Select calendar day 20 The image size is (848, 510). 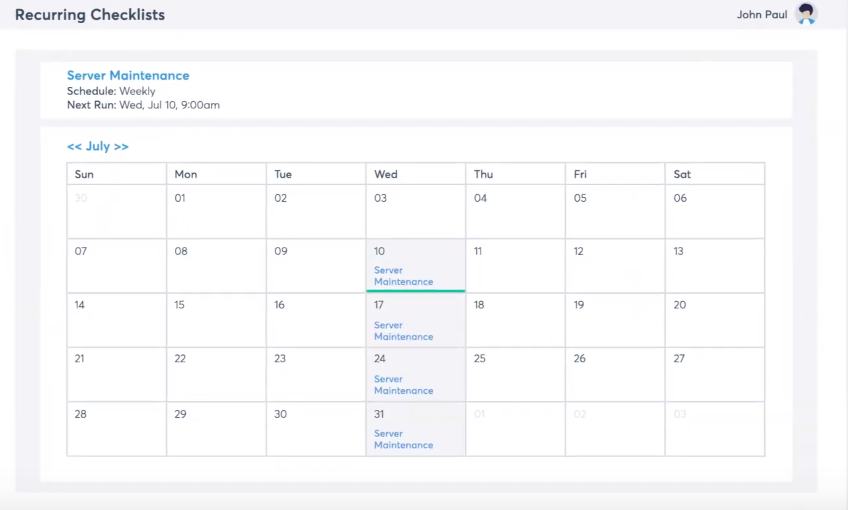point(715,320)
